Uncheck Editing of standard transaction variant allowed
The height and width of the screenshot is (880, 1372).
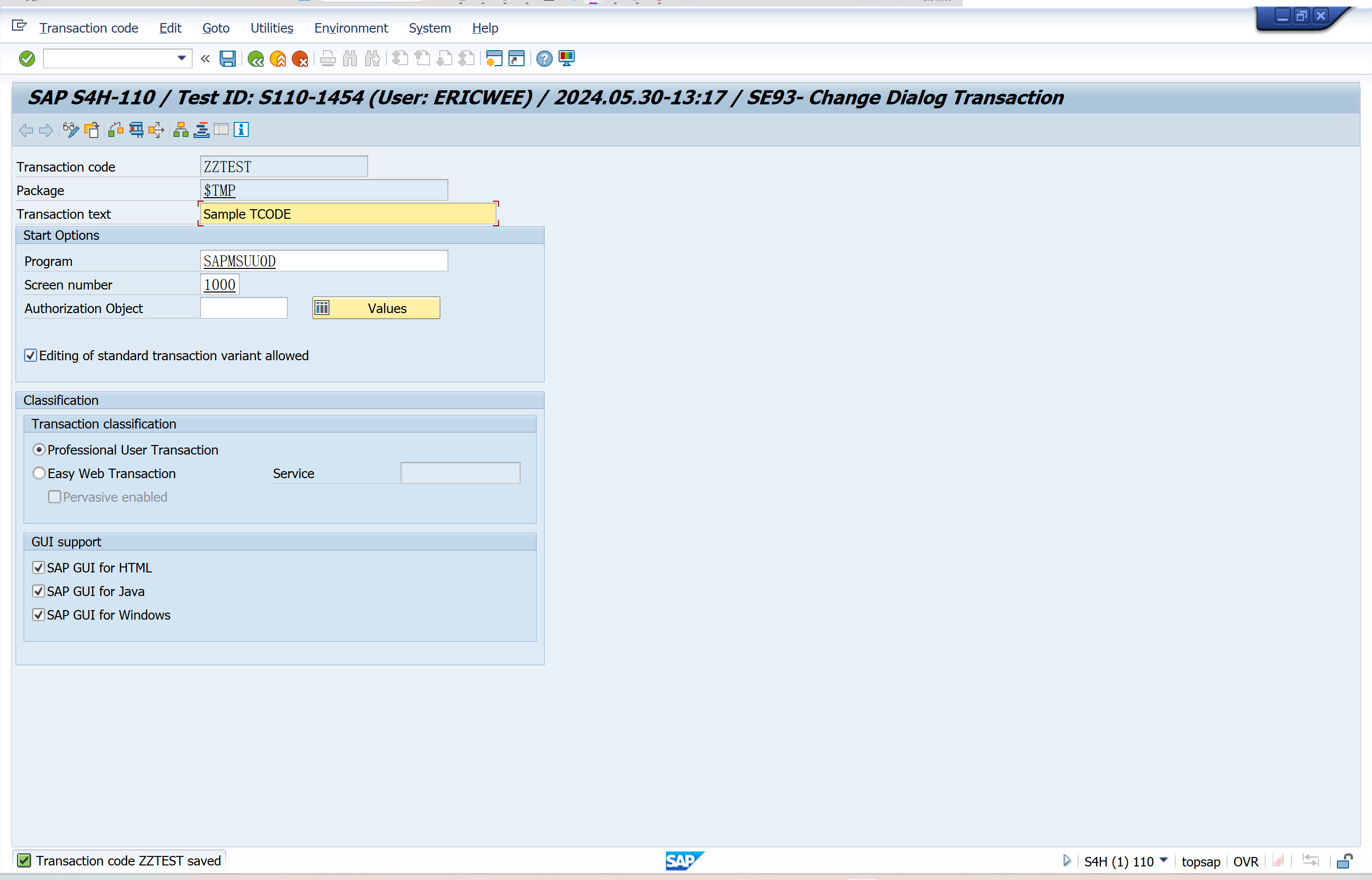click(x=31, y=355)
